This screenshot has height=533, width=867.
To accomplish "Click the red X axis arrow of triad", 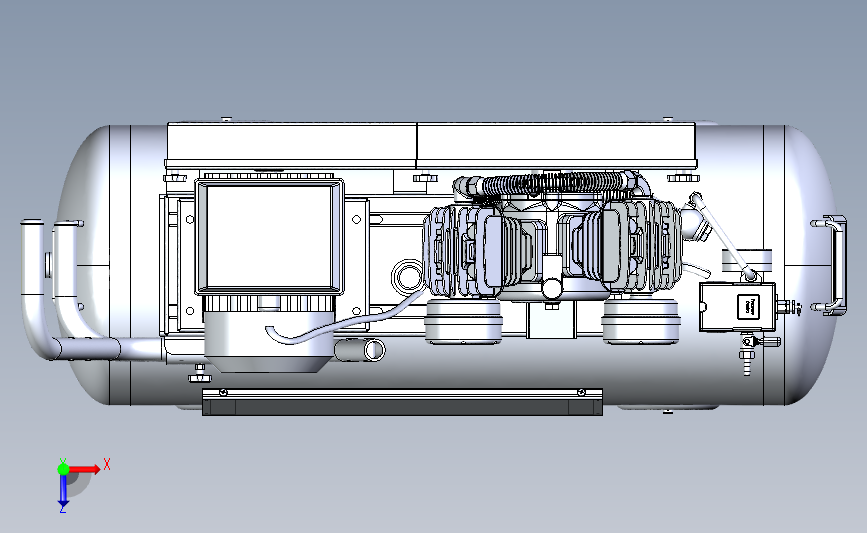I will (86, 469).
